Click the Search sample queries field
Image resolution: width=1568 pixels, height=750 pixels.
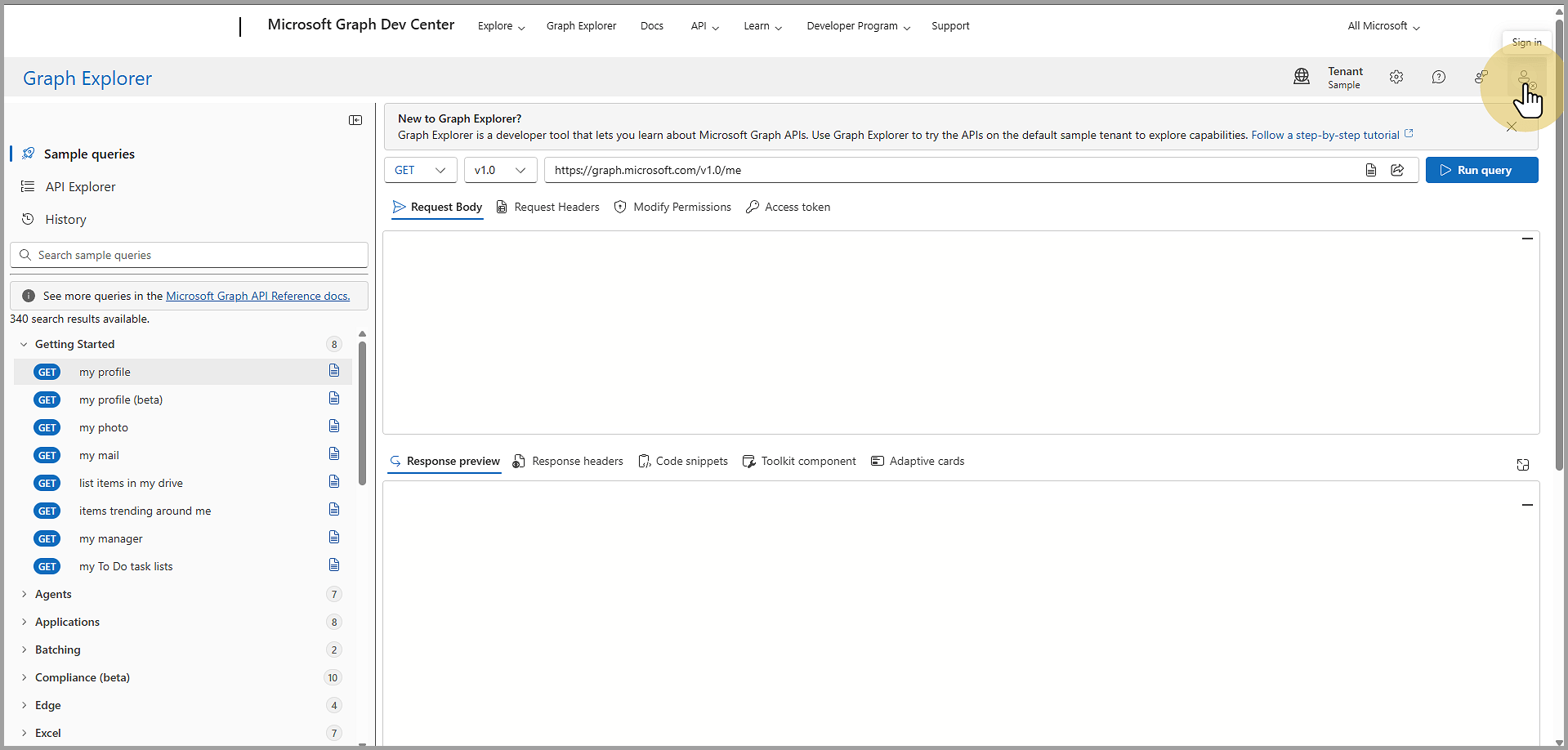196,255
